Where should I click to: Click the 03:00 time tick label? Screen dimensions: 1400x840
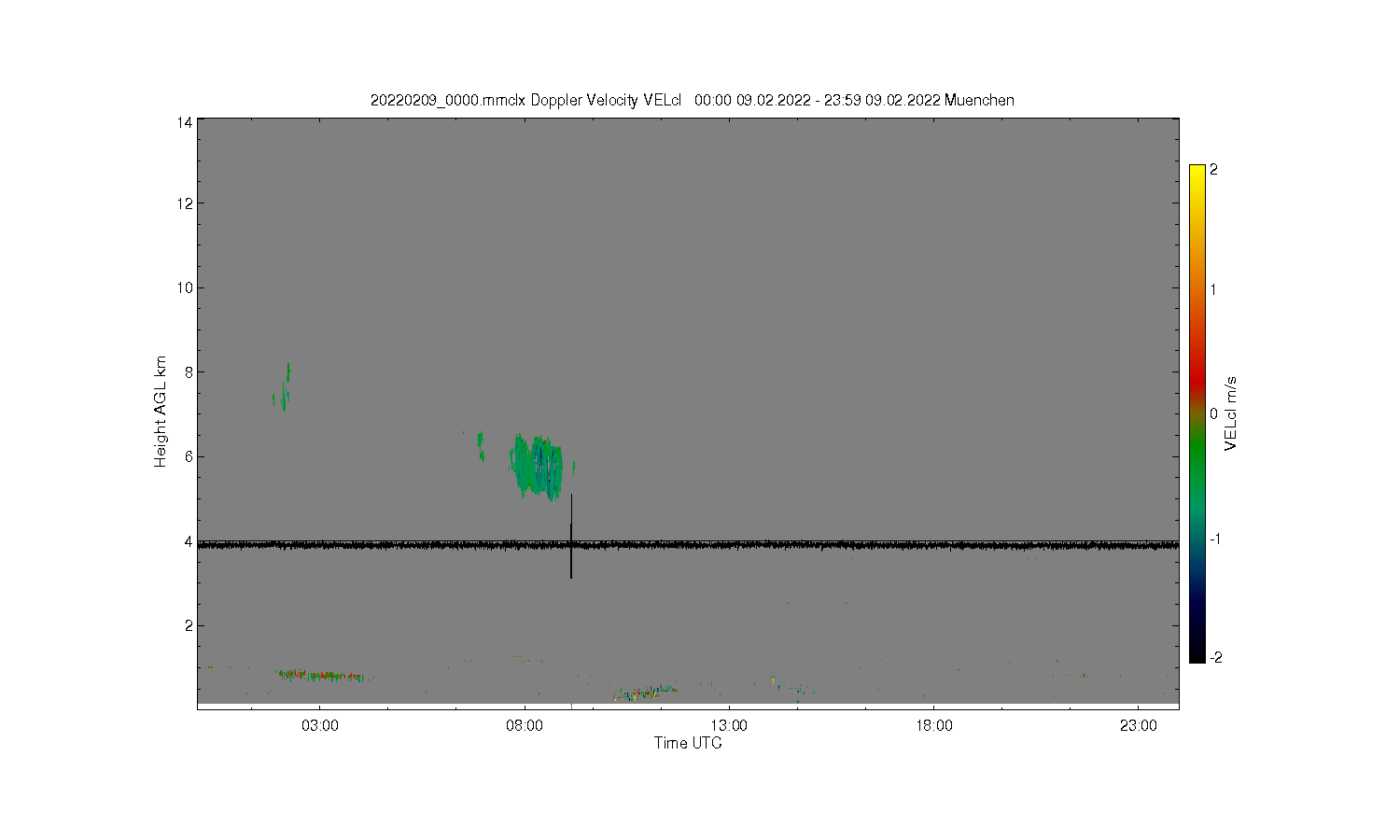pyautogui.click(x=320, y=726)
